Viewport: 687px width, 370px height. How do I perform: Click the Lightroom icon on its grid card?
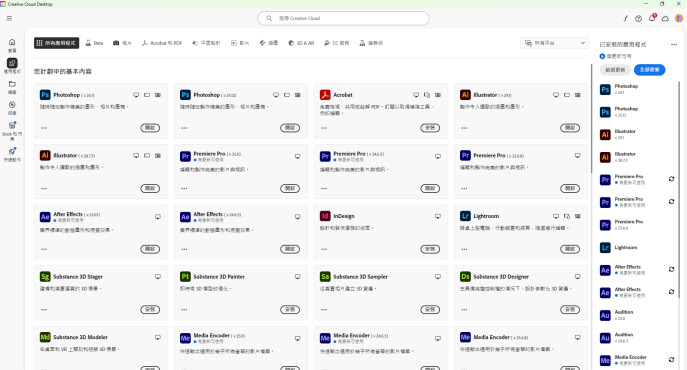pyautogui.click(x=465, y=216)
